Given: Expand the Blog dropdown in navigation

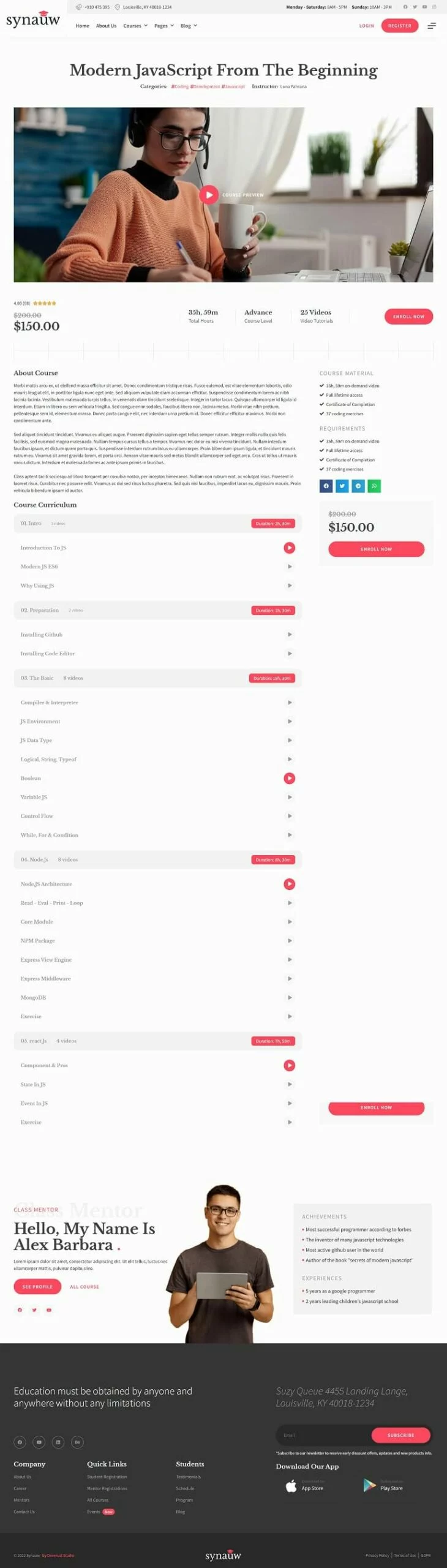Looking at the screenshot, I should [189, 26].
